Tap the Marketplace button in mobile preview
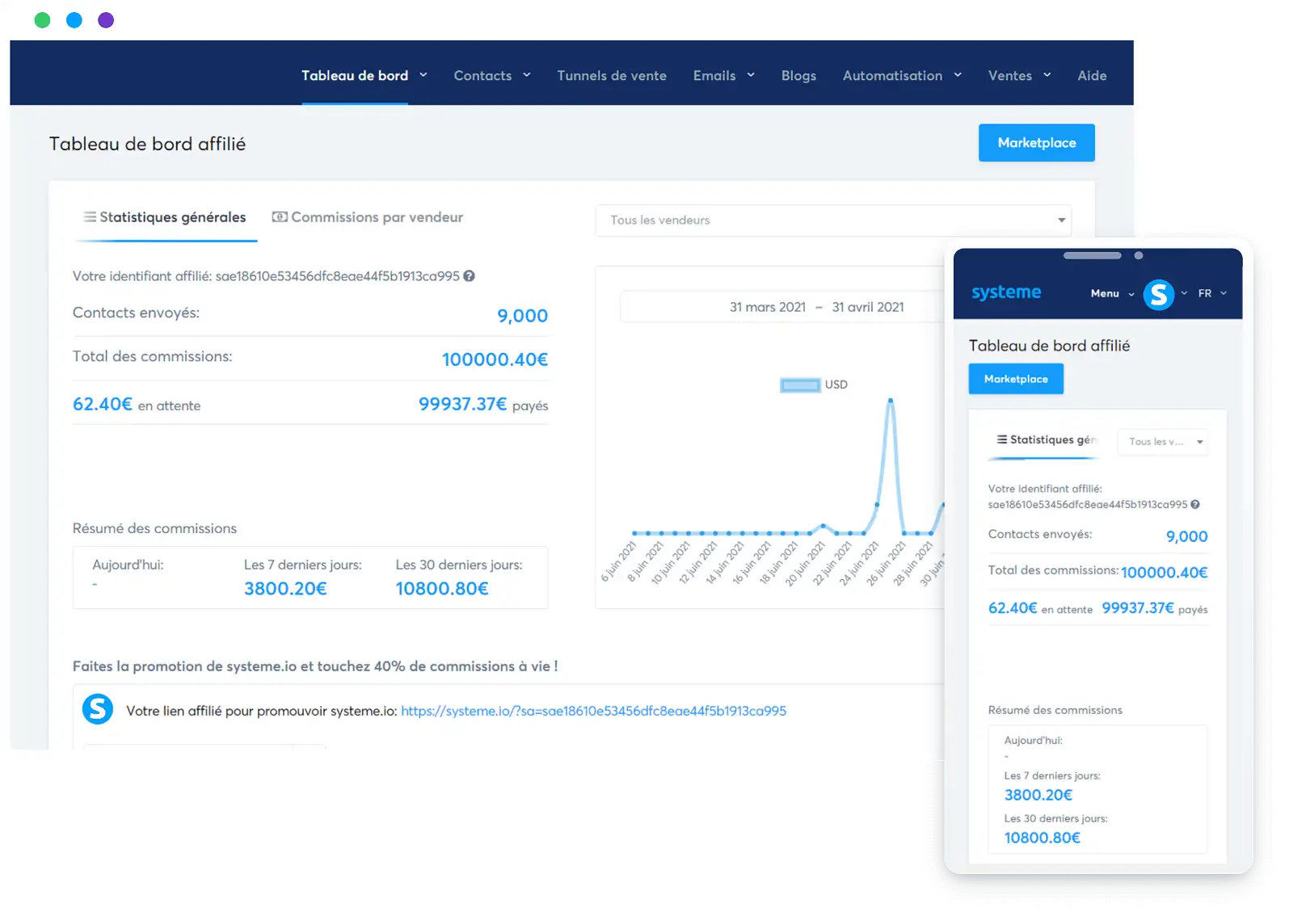This screenshot has width=1293, height=924. pos(1016,379)
